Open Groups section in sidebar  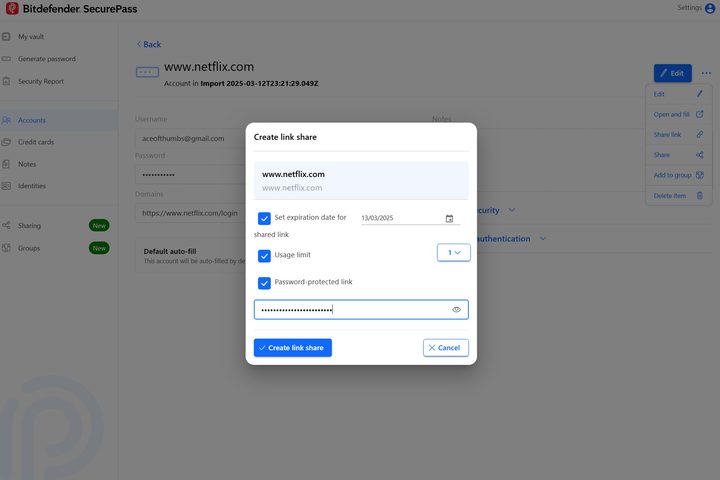29,248
